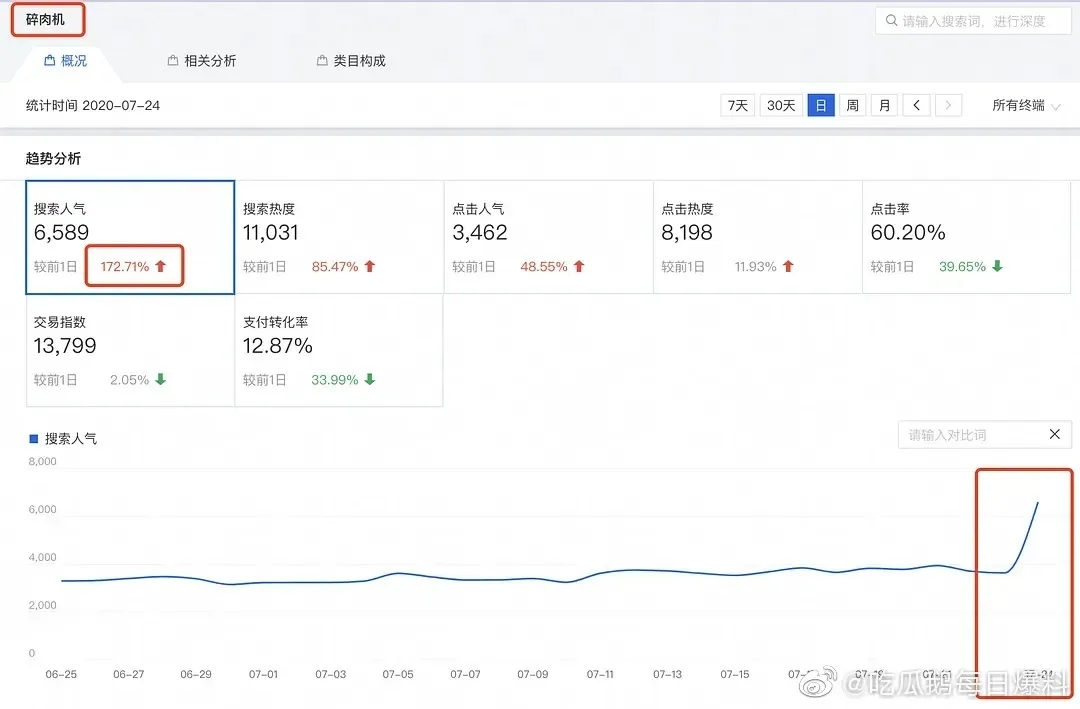The width and height of the screenshot is (1080, 709).
Task: Select the 日 daily view toggle
Action: pyautogui.click(x=820, y=104)
